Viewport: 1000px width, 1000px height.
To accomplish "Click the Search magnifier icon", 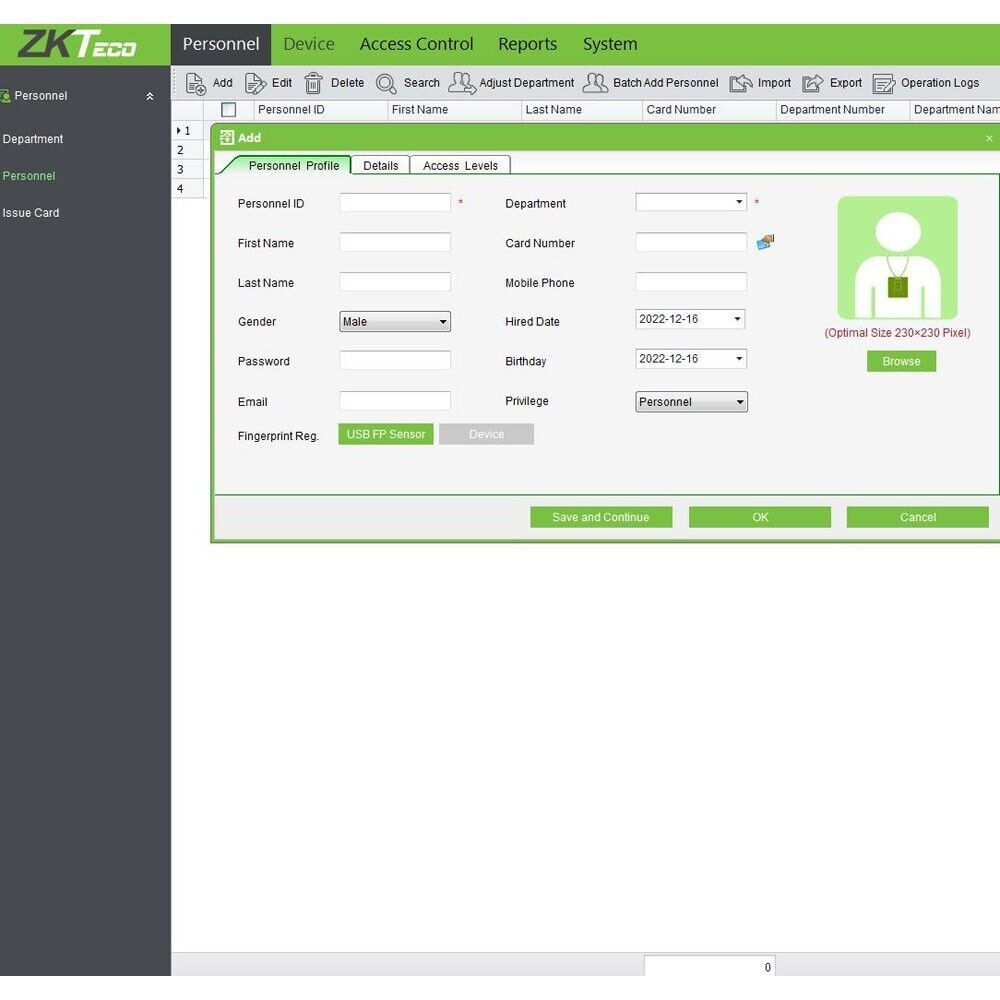I will pos(386,84).
